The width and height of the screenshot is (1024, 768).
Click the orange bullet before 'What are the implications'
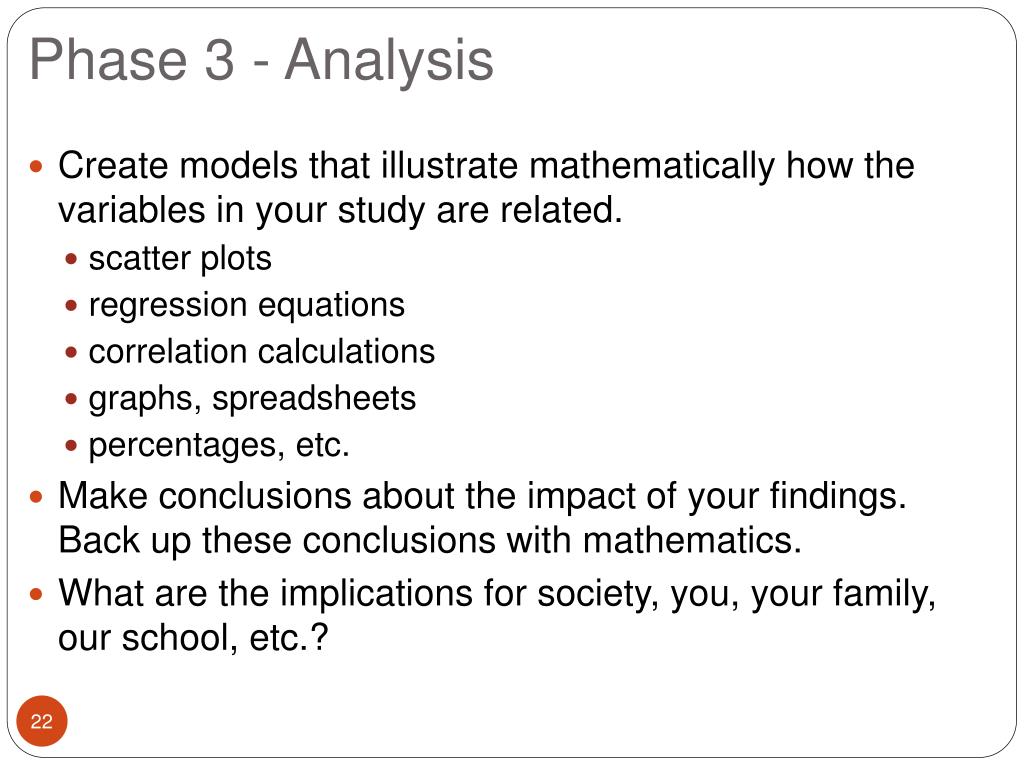click(37, 595)
